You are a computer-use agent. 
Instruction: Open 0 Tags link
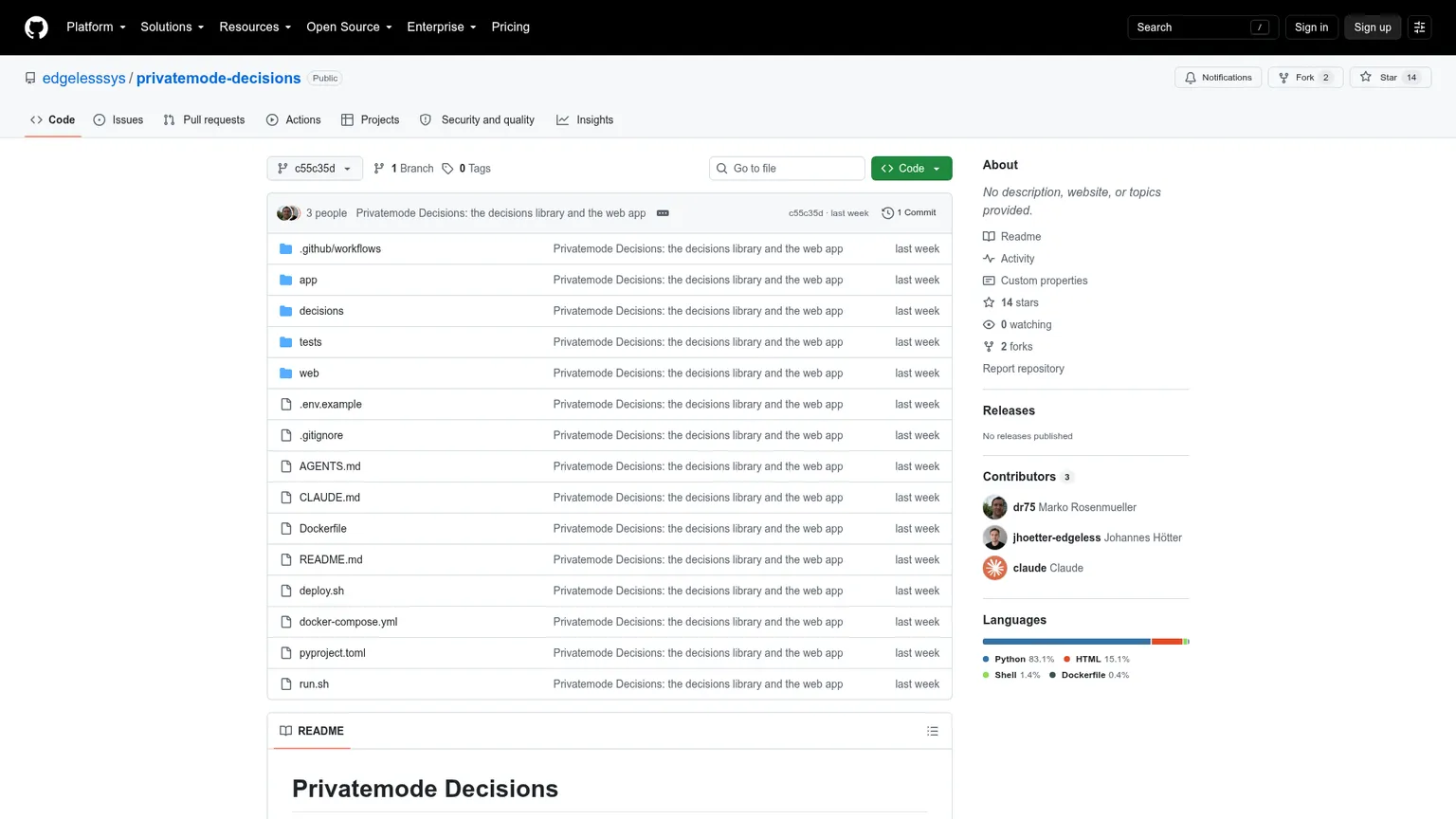pos(466,169)
